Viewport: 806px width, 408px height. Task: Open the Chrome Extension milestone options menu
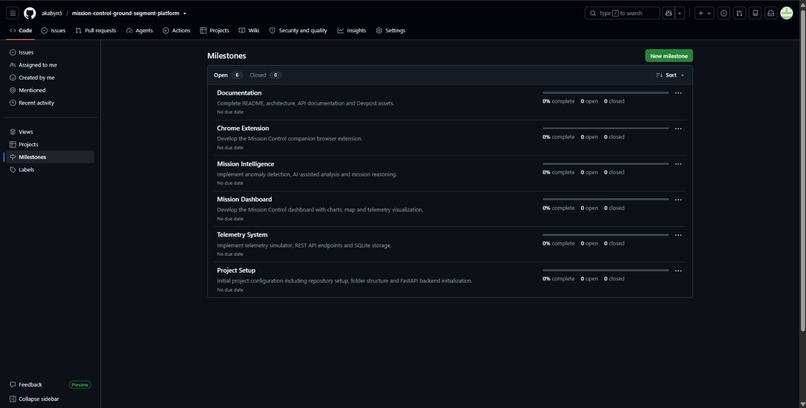pos(678,129)
